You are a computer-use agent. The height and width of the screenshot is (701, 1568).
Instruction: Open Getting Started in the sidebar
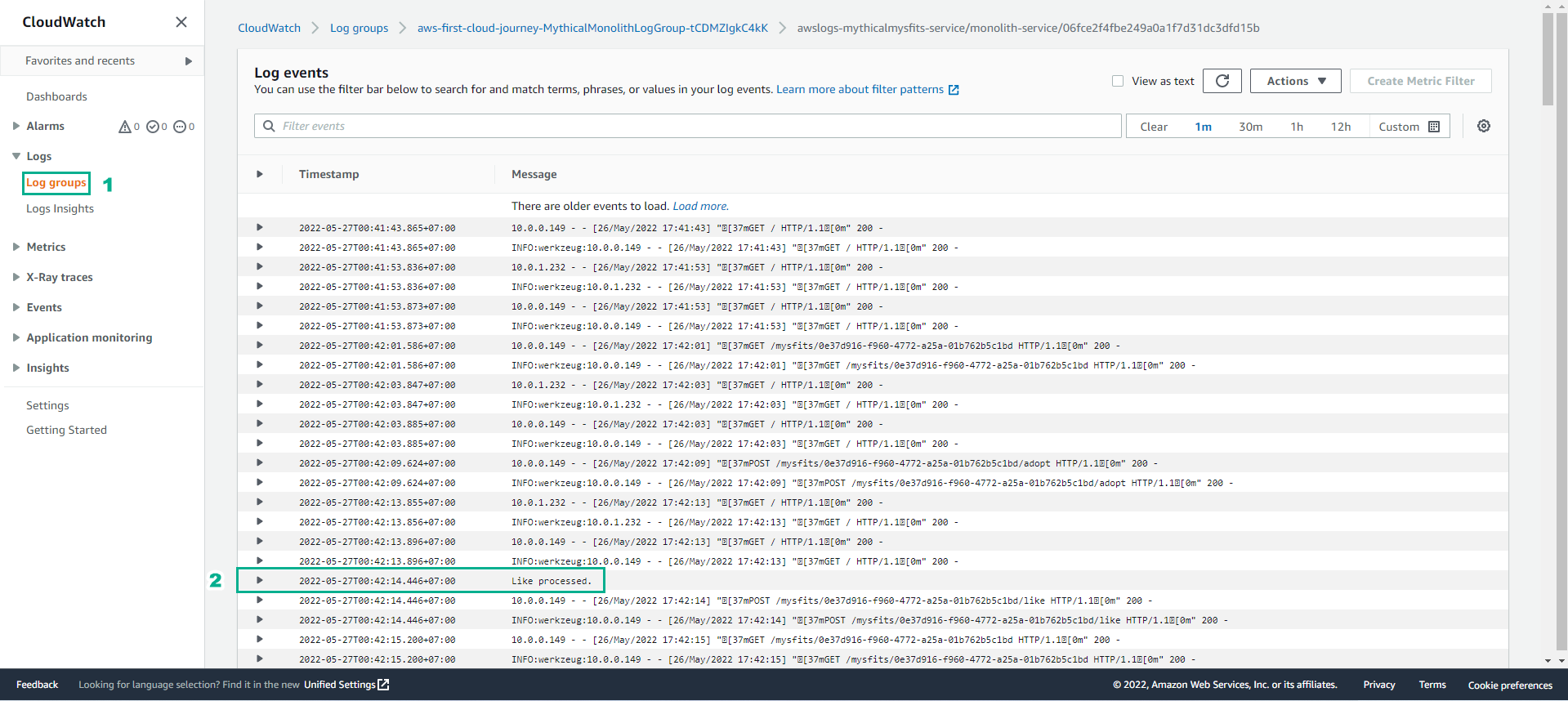(66, 430)
